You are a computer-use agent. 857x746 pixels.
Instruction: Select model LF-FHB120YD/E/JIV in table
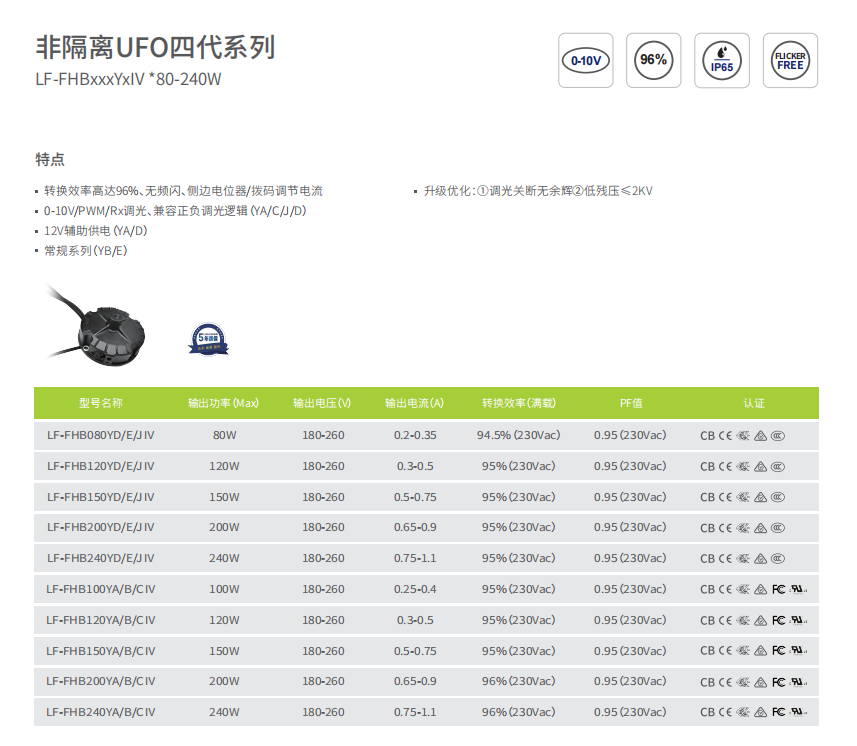pos(100,466)
